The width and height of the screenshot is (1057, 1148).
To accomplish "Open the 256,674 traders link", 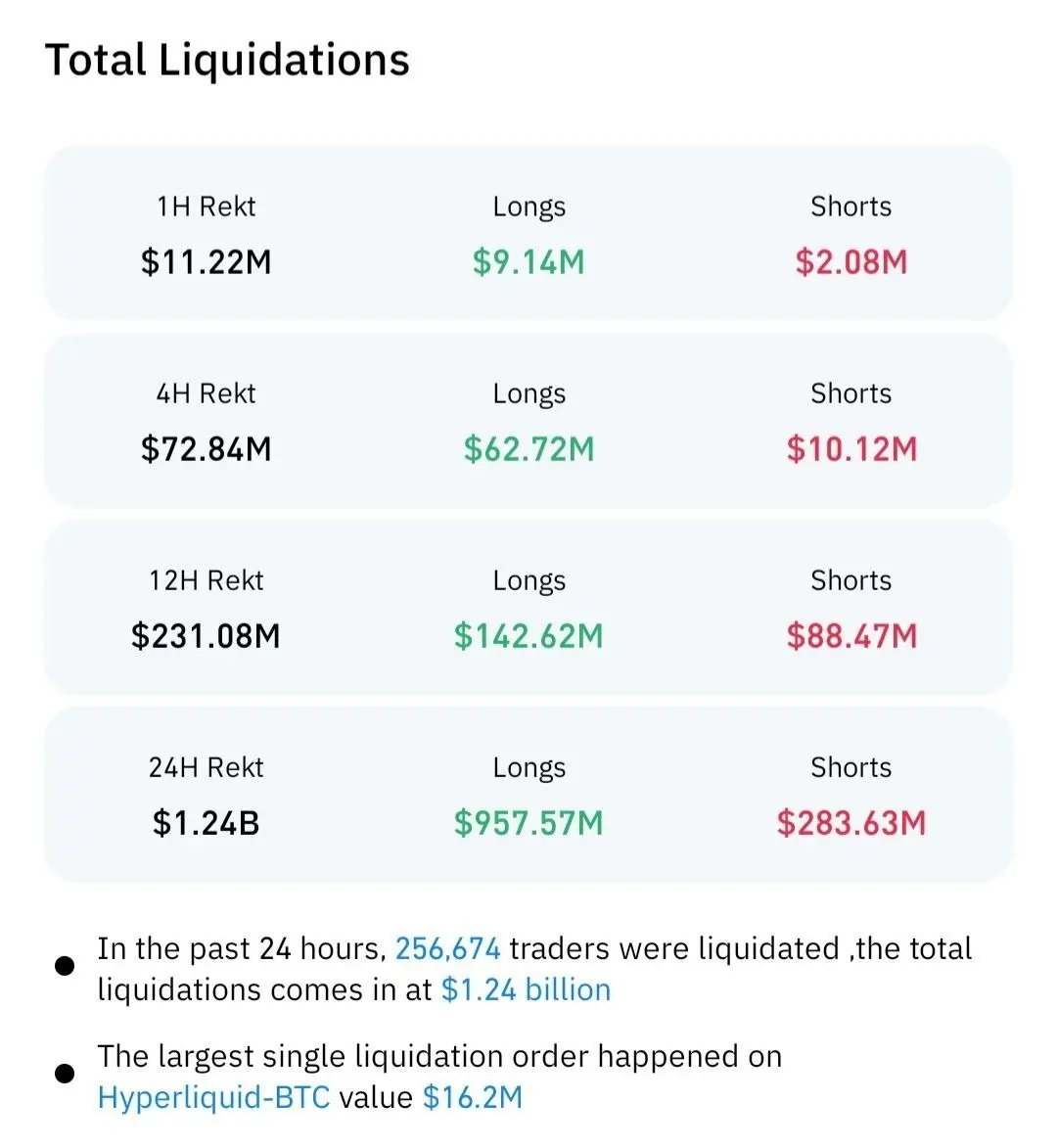I will point(448,949).
